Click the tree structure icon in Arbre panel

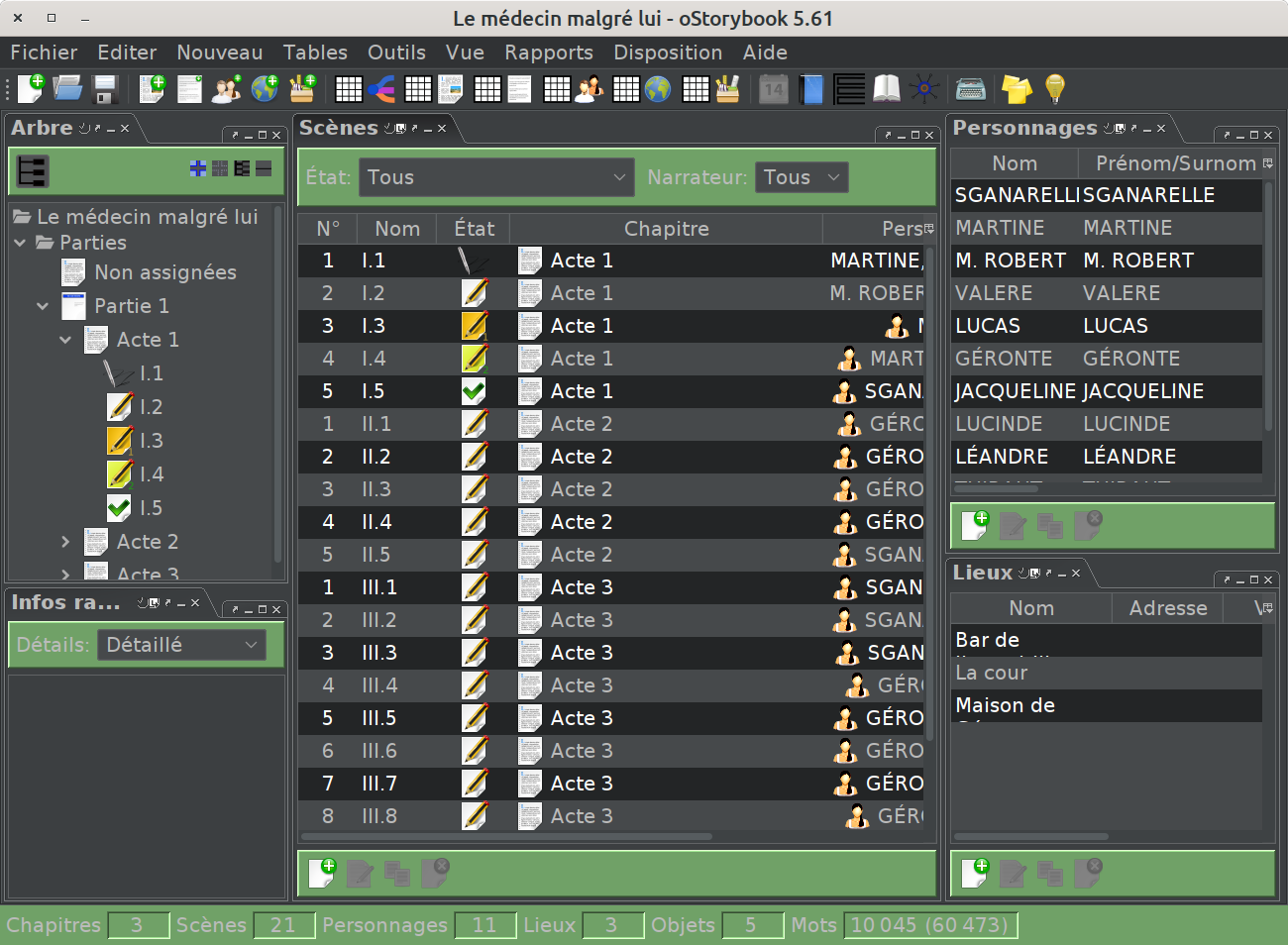click(x=33, y=171)
